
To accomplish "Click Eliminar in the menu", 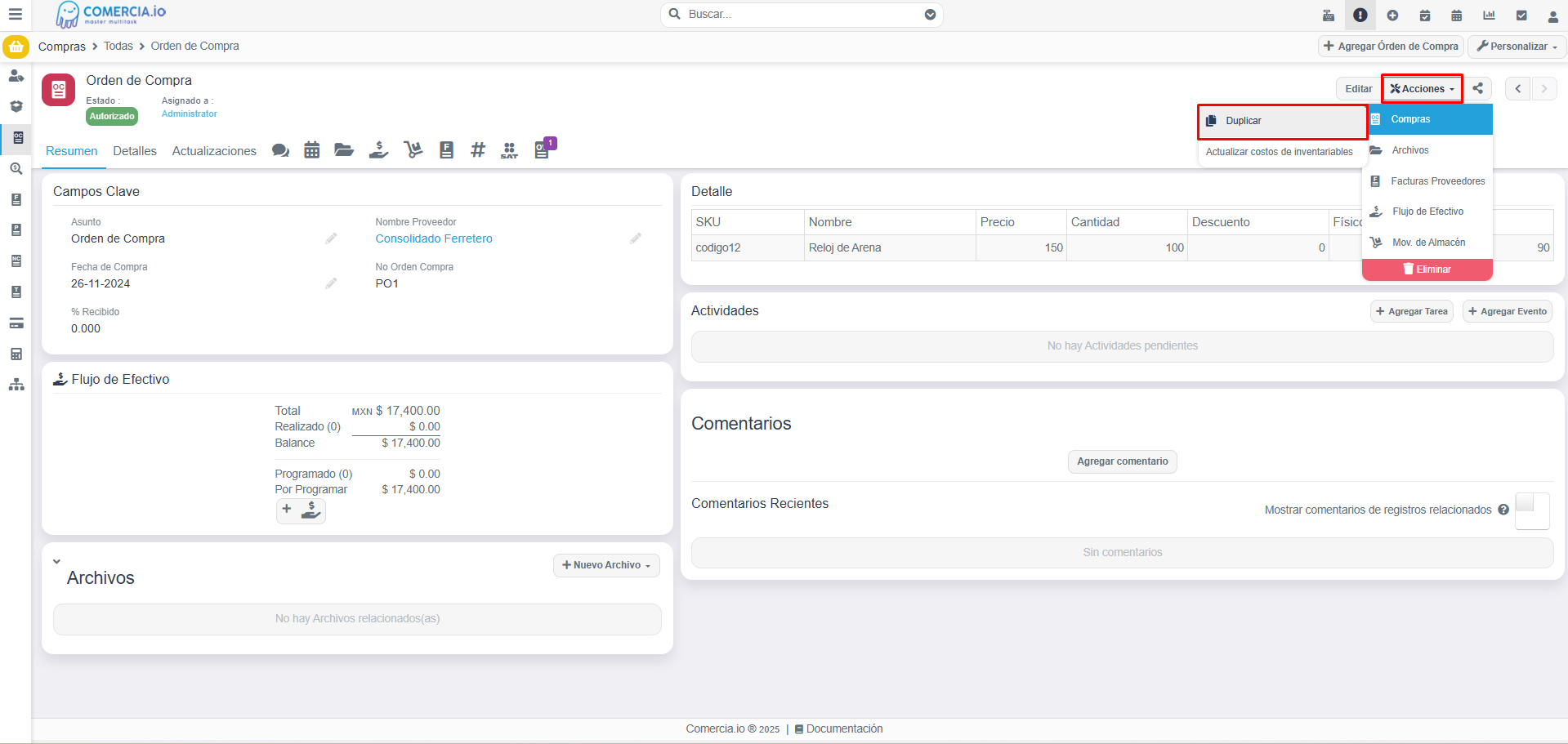I will (x=1427, y=270).
